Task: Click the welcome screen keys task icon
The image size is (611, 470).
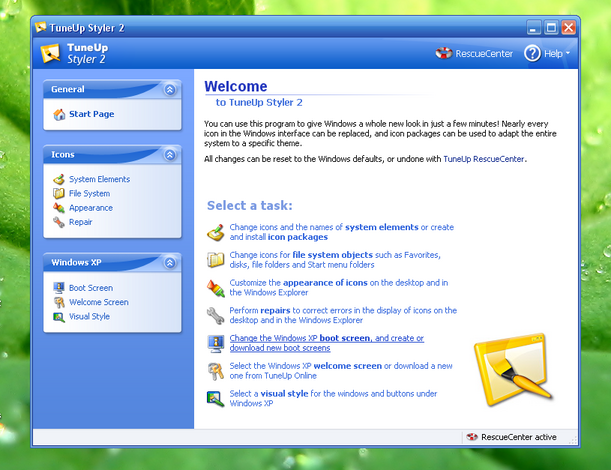Action: (215, 371)
